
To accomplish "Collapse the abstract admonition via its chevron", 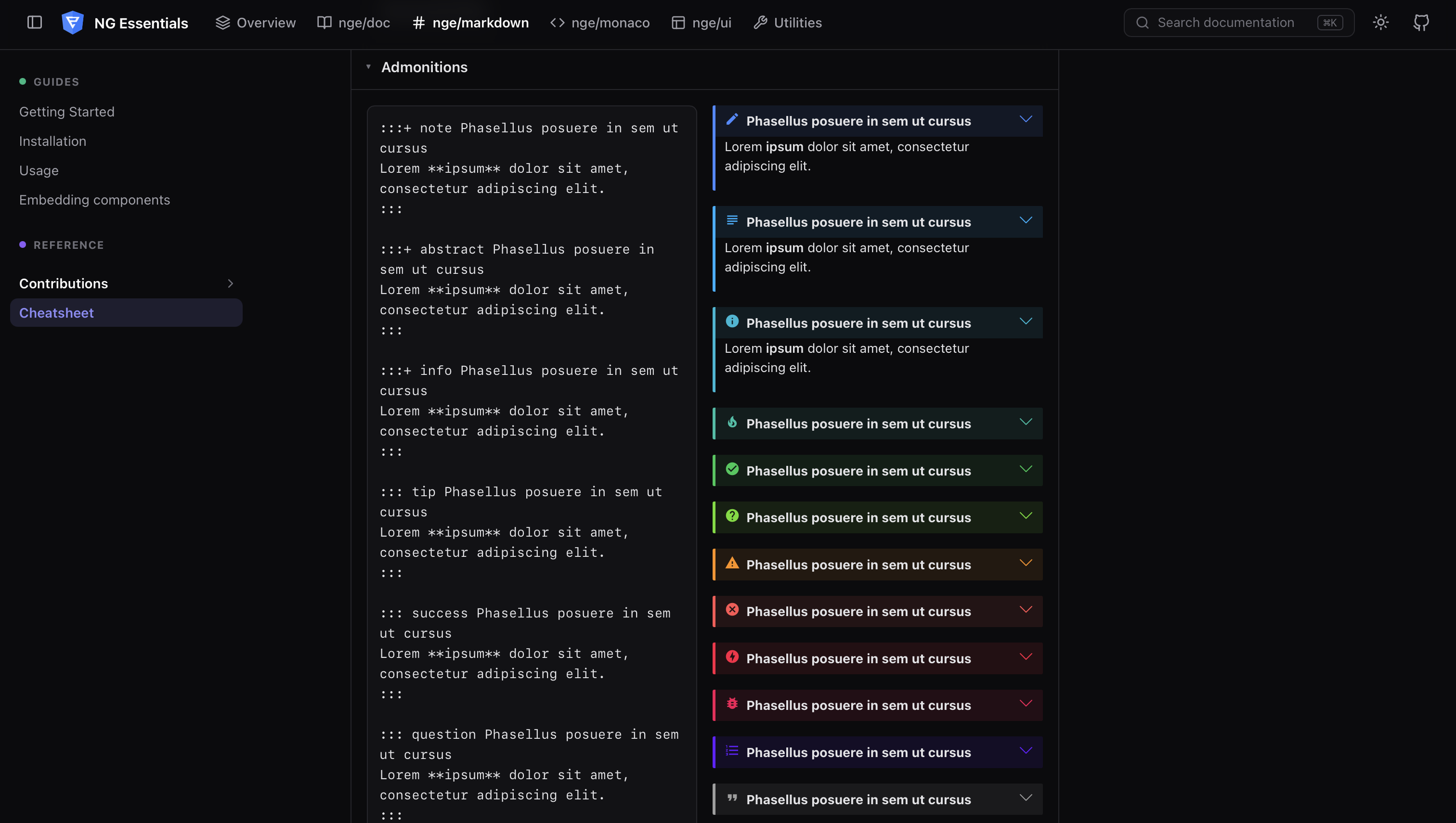I will click(1026, 220).
